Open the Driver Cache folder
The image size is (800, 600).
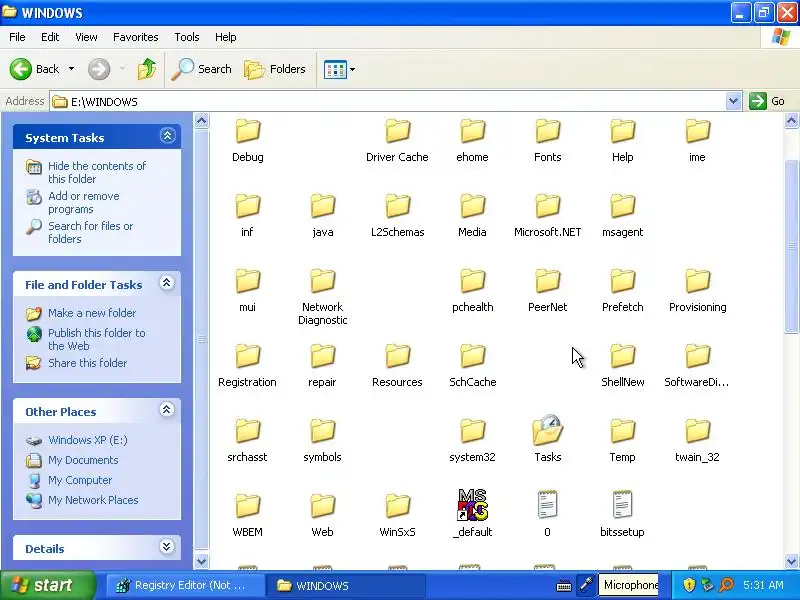[x=397, y=141]
